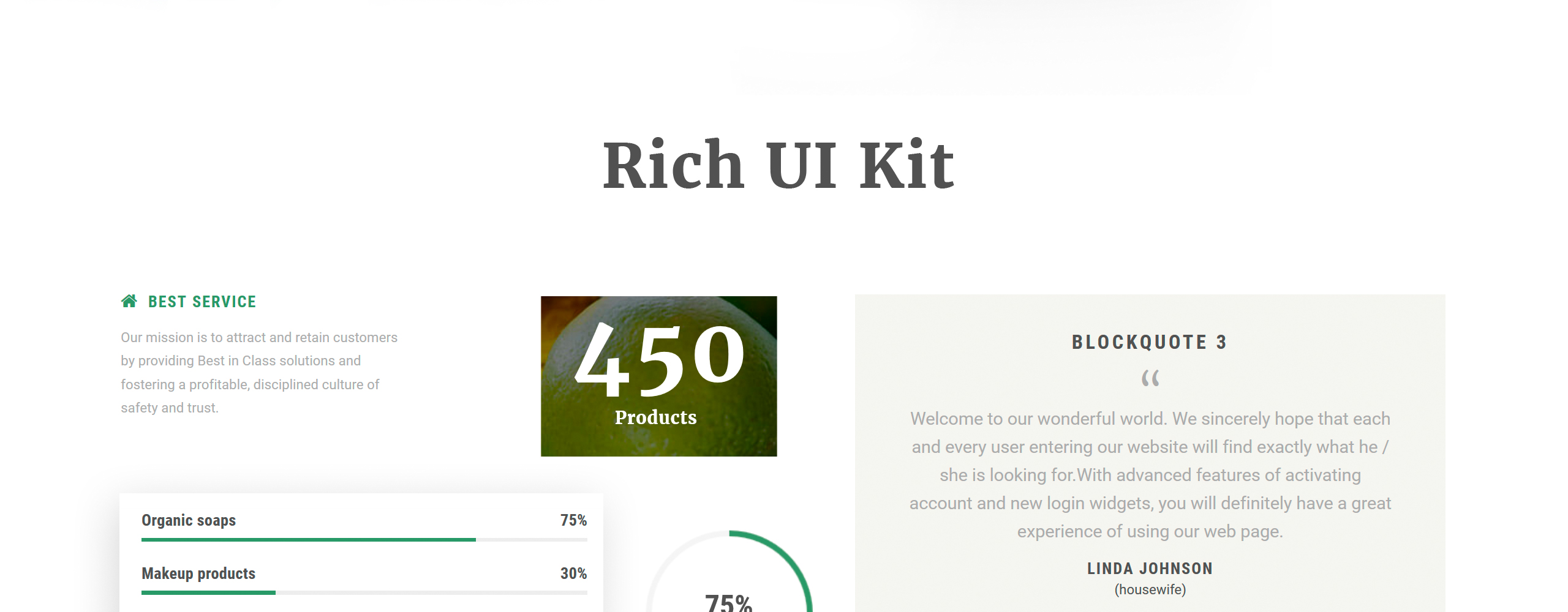Click the blockquote welcome message text
The image size is (1568, 612).
point(1150,475)
